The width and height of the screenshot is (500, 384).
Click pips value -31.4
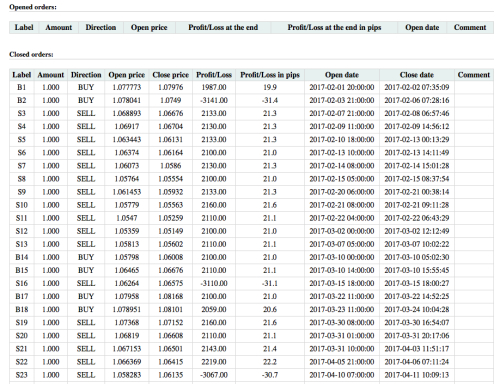tap(270, 100)
